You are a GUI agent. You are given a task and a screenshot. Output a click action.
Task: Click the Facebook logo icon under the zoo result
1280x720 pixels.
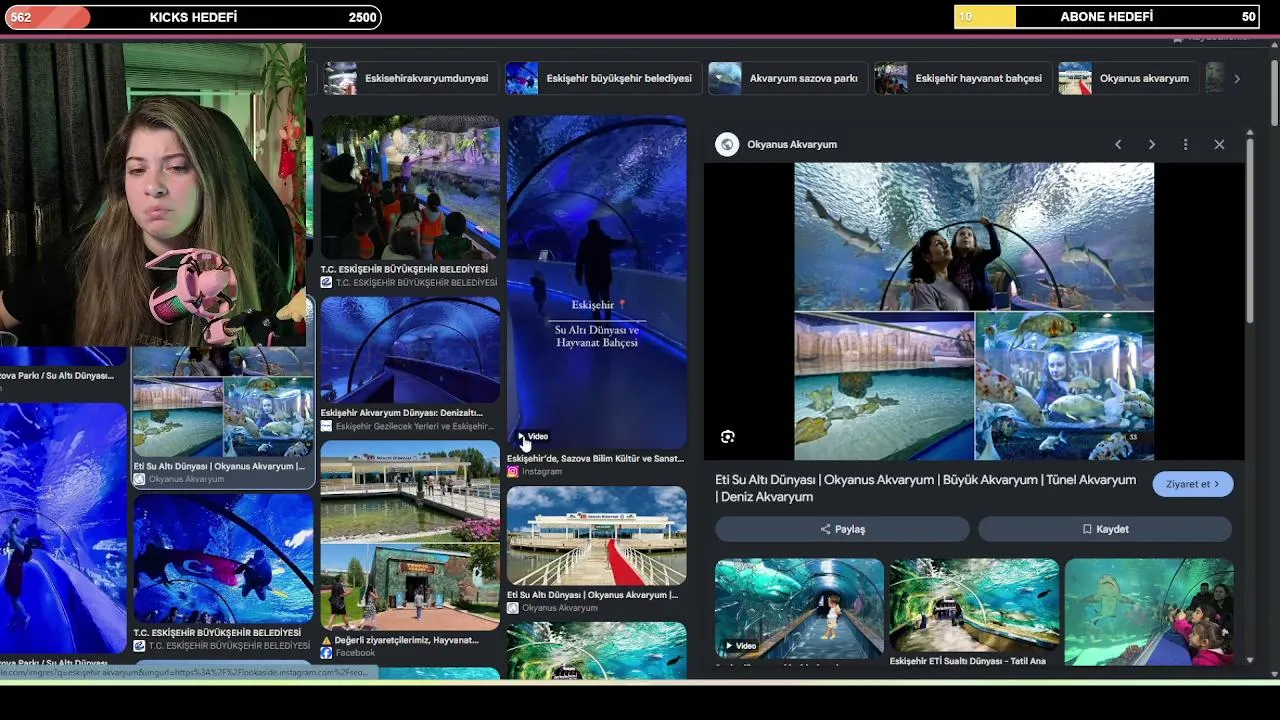[x=326, y=653]
